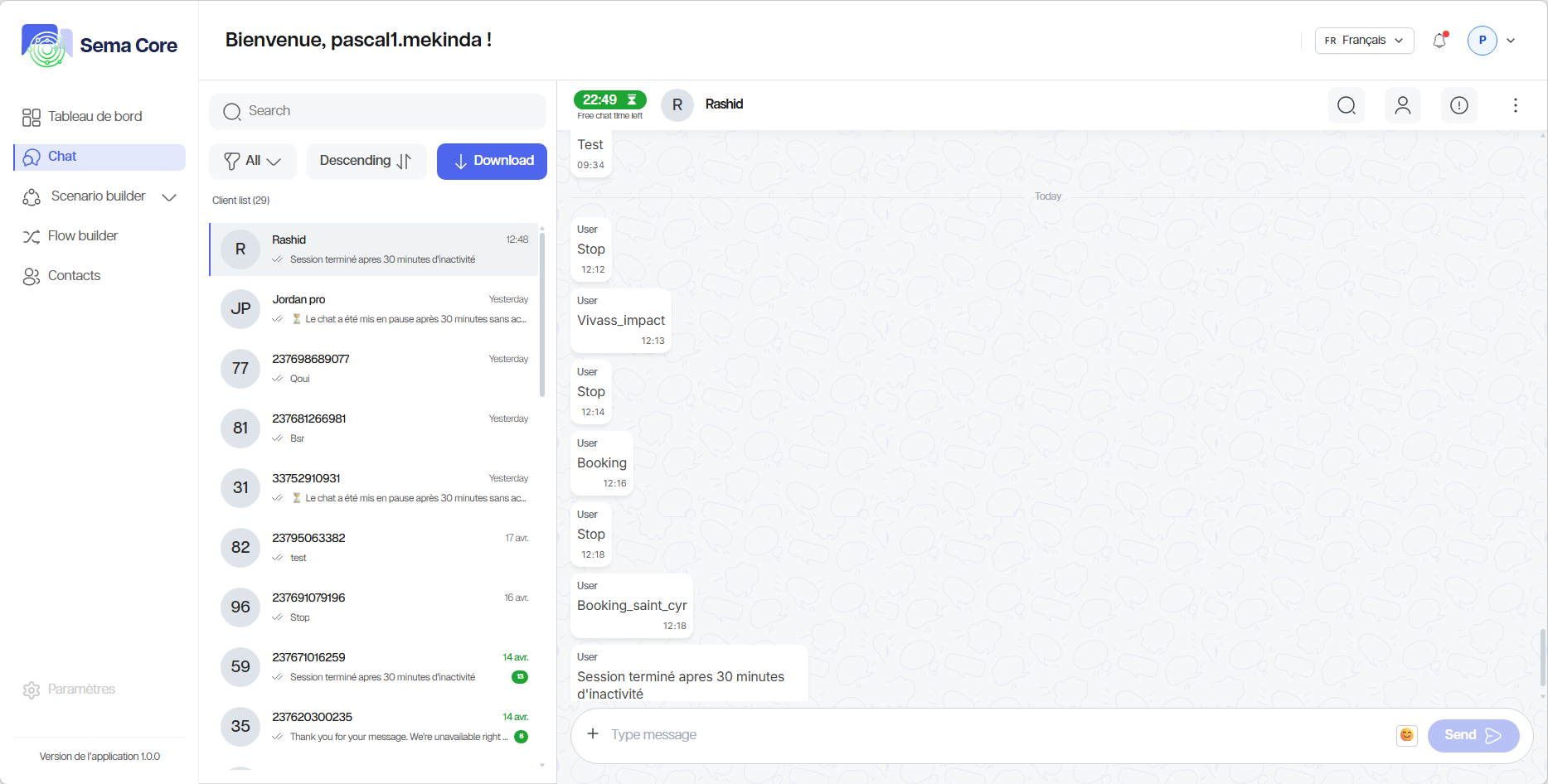Click the plus attachment icon
The image size is (1548, 784).
pos(593,734)
